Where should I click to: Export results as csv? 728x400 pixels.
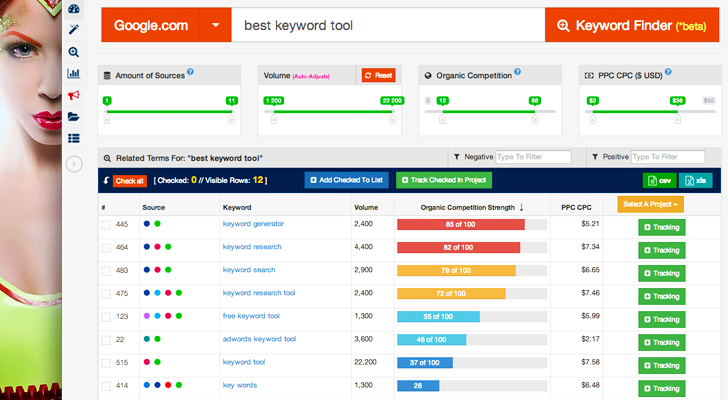(660, 181)
